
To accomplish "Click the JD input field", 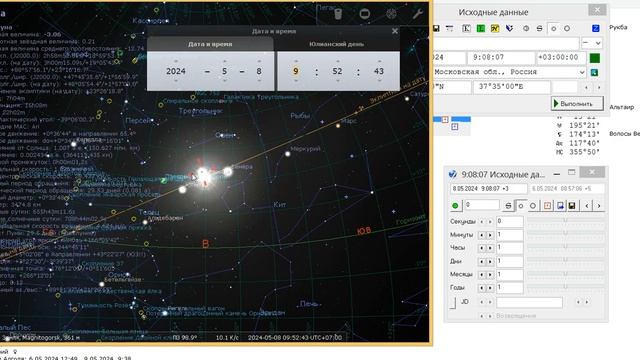I will [x=529, y=302].
